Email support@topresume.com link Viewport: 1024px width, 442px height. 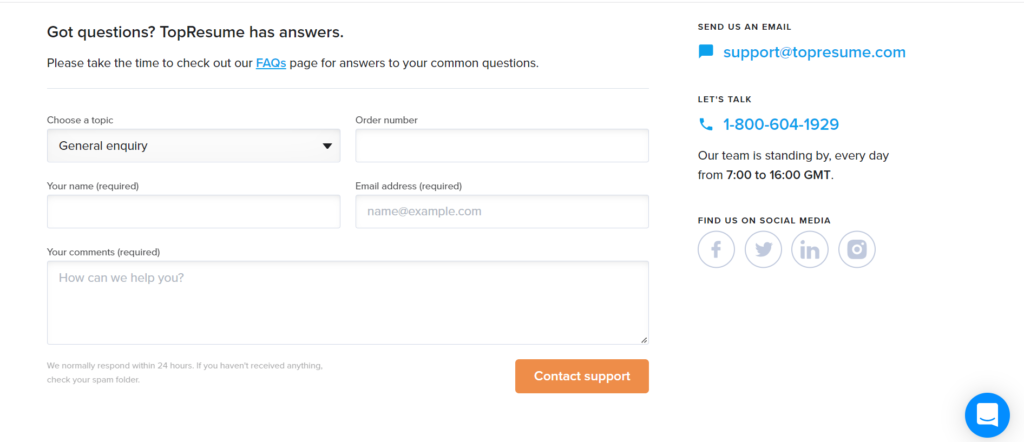pos(814,52)
